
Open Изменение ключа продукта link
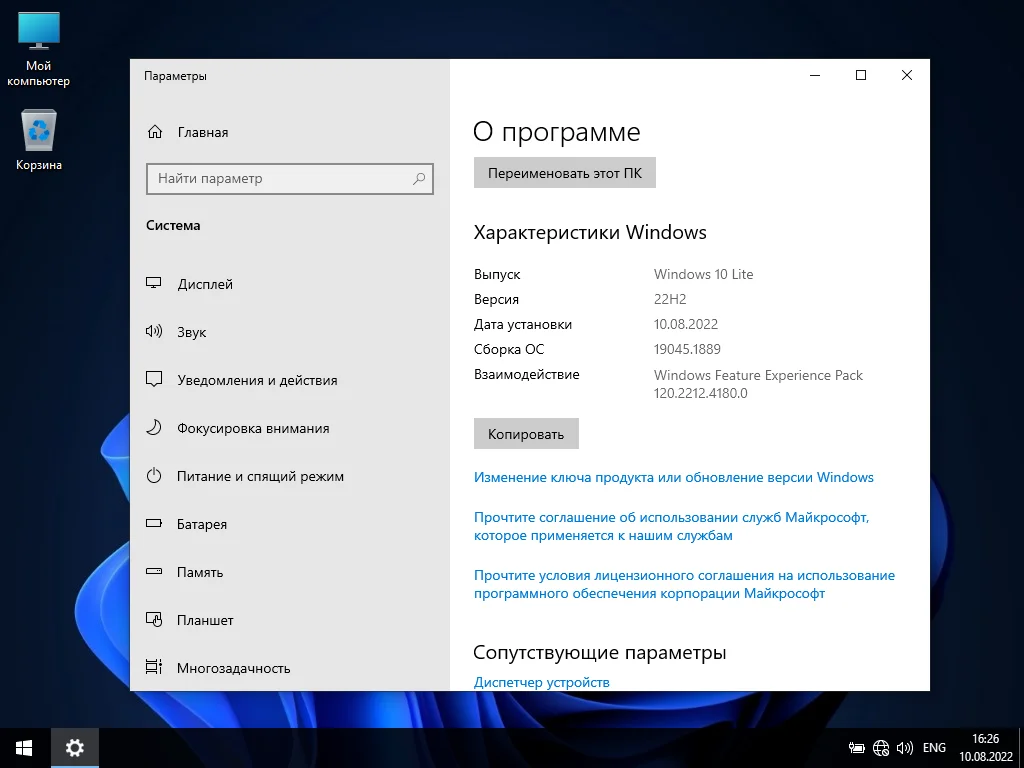pyautogui.click(x=673, y=477)
